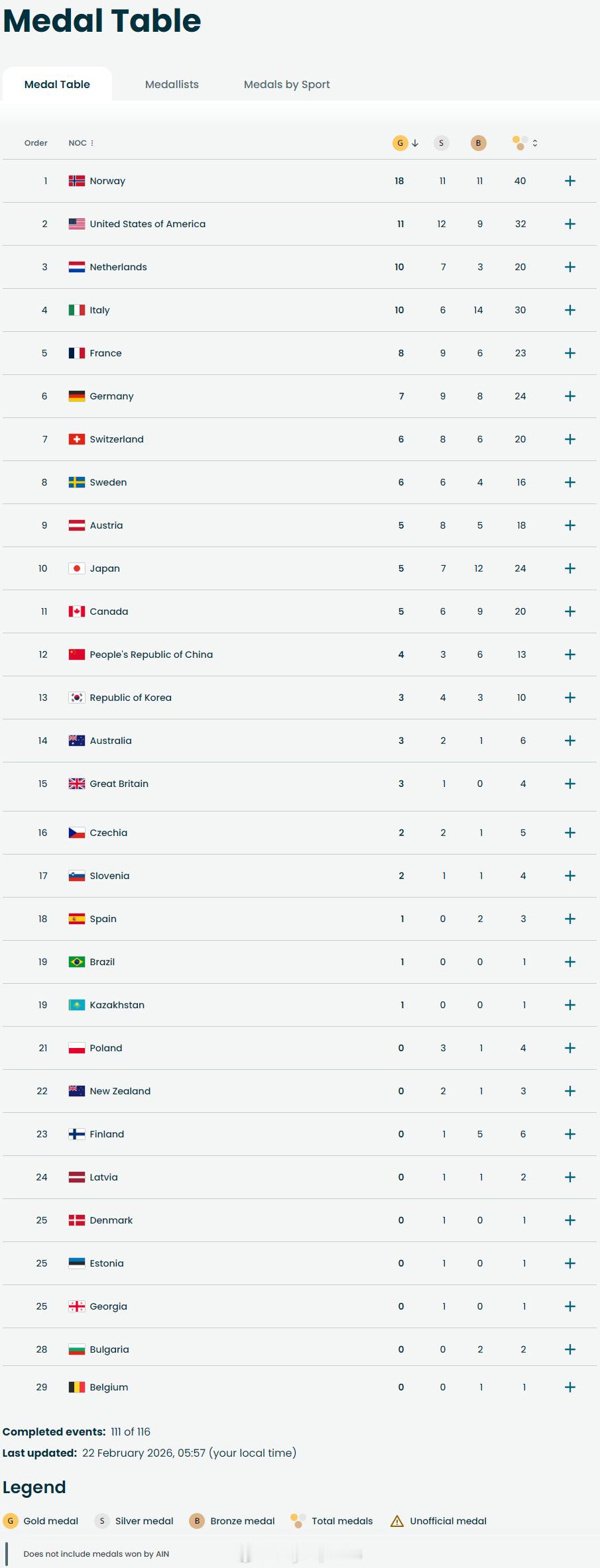Open the NOC column options menu
This screenshot has height=1568, width=600.
pos(92,143)
